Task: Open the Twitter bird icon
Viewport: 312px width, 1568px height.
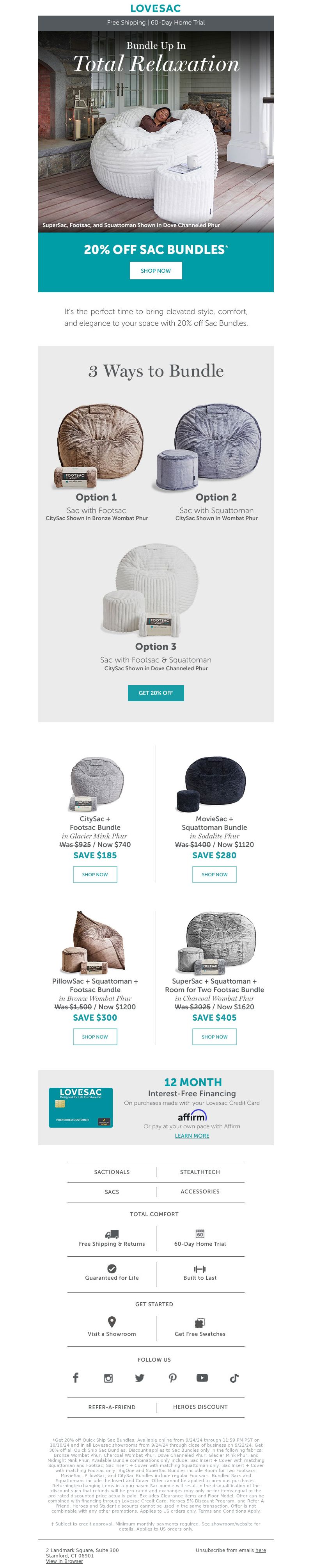Action: 140,1378
